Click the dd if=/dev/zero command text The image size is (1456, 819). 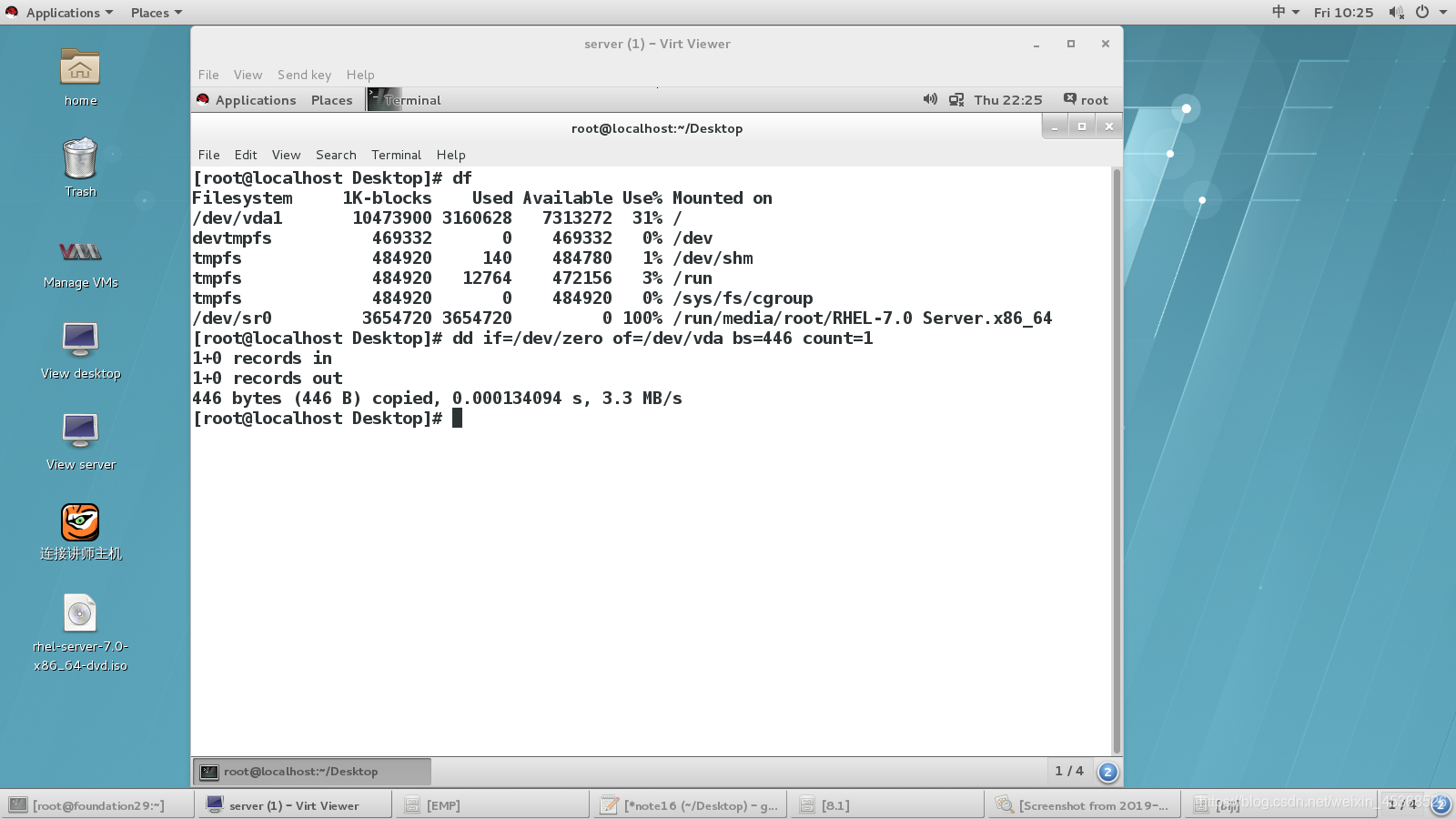(x=662, y=339)
